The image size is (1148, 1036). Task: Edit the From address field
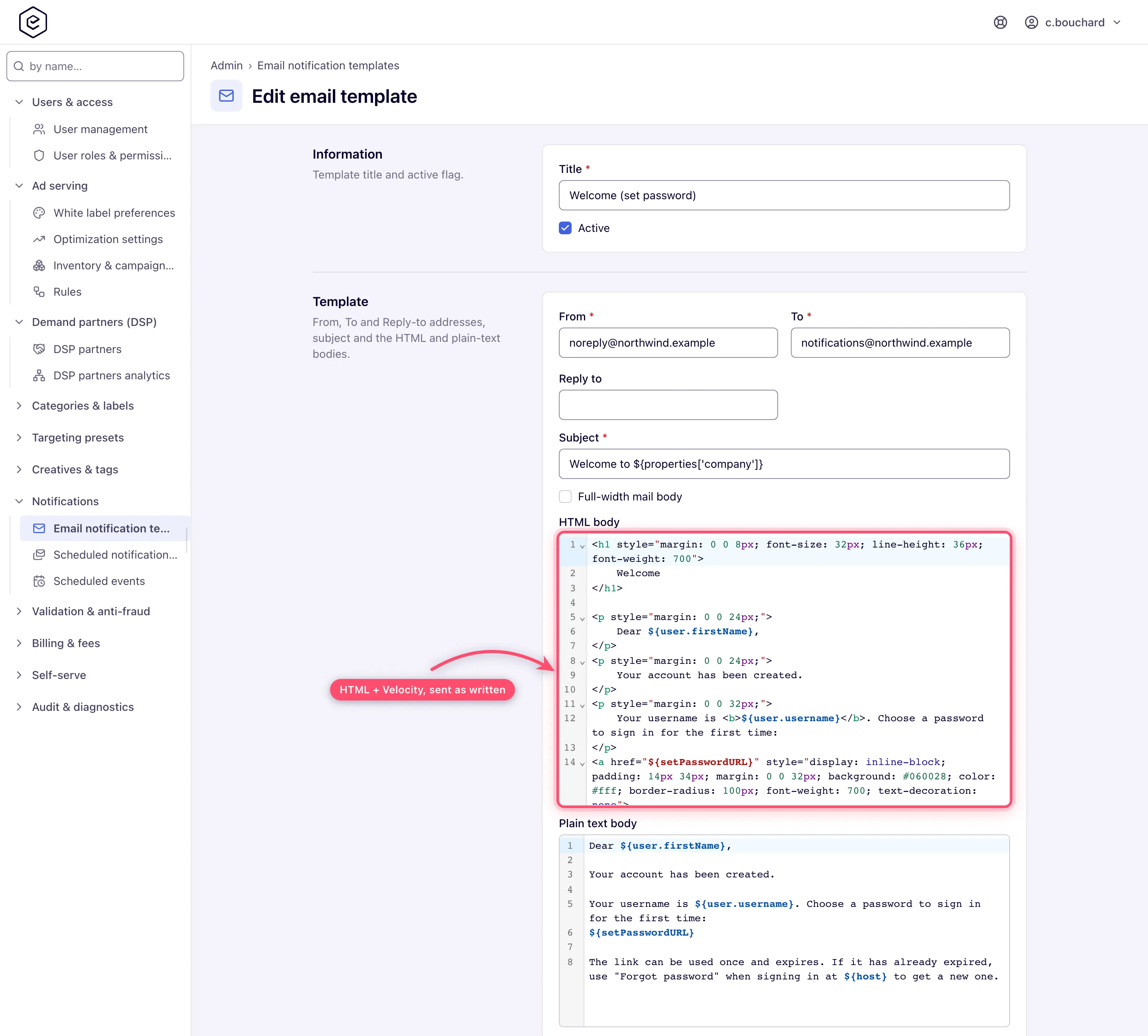668,343
